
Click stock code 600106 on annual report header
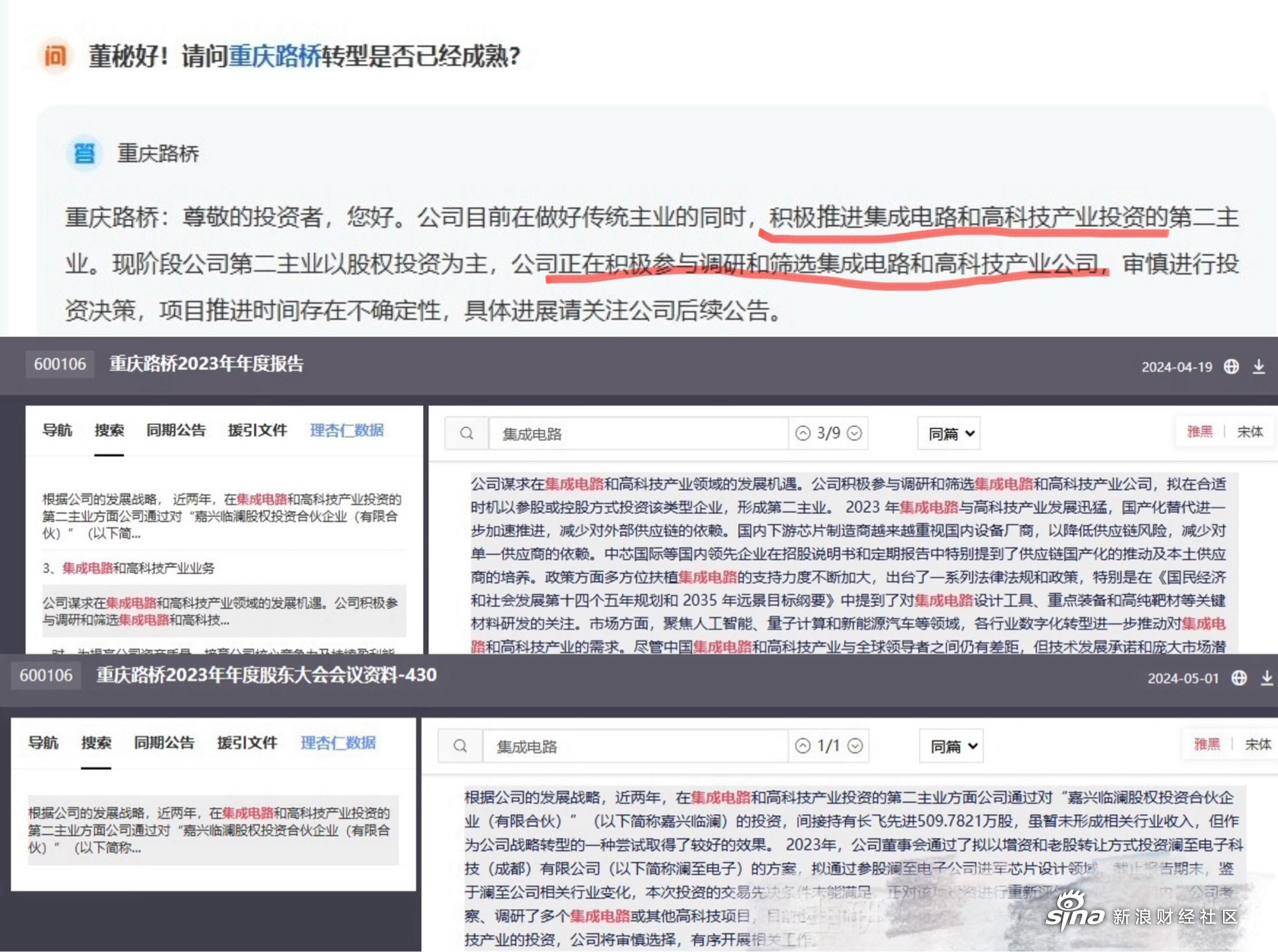coord(60,364)
